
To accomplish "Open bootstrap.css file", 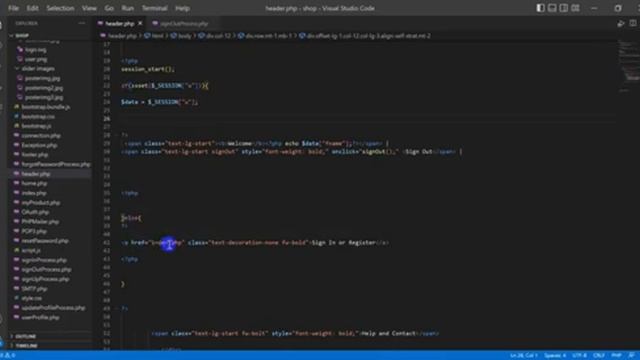I will 38,116.
